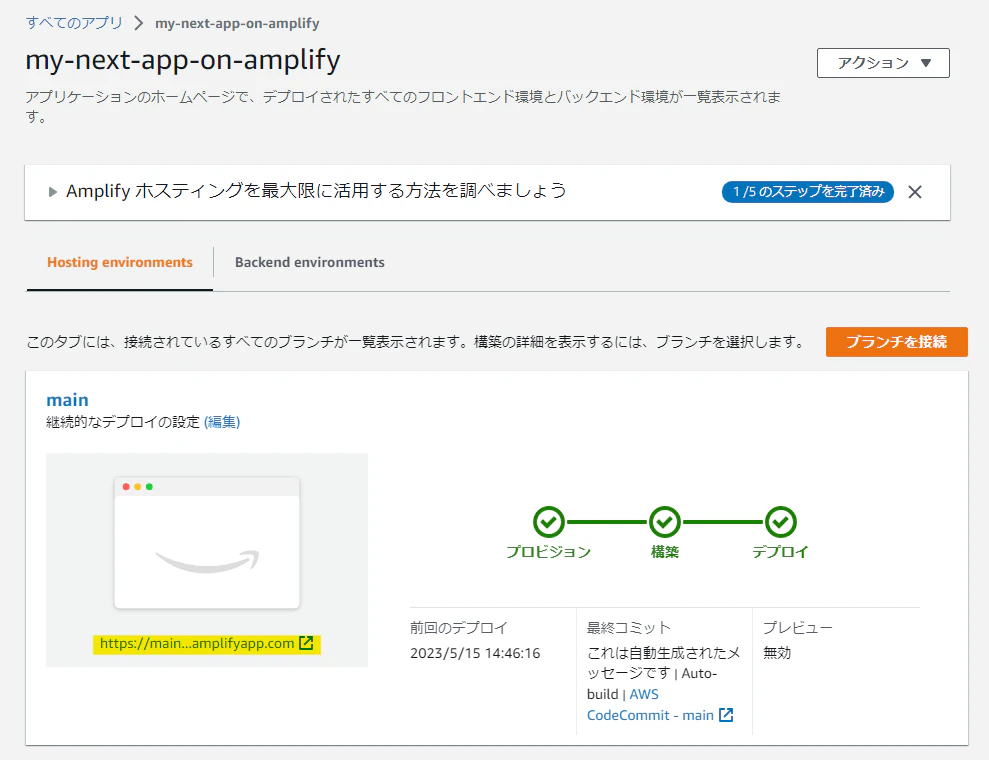The height and width of the screenshot is (760, 989).
Task: Click the green 構築 checkmark icon
Action: [x=665, y=522]
